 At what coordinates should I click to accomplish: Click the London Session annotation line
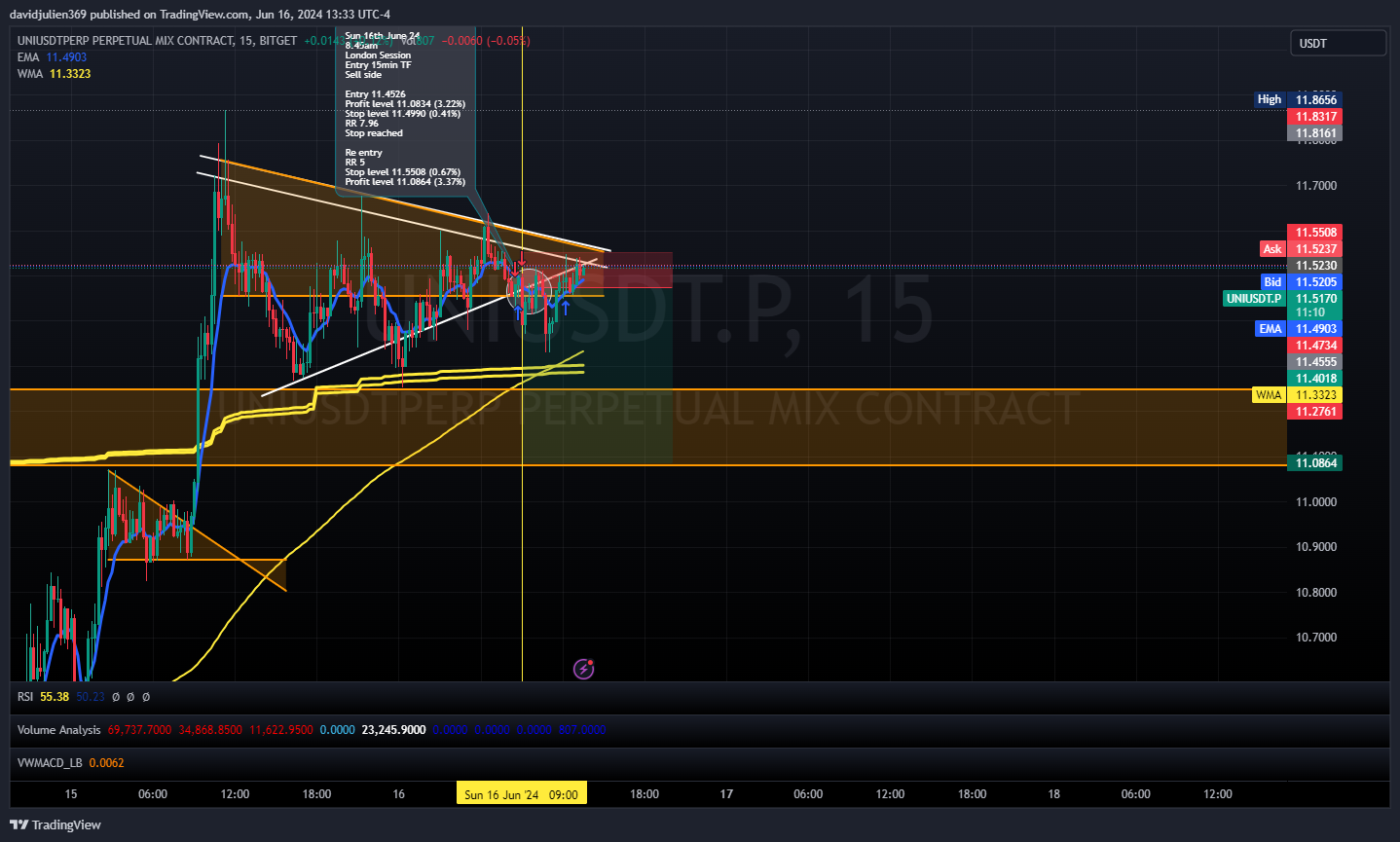tap(378, 55)
